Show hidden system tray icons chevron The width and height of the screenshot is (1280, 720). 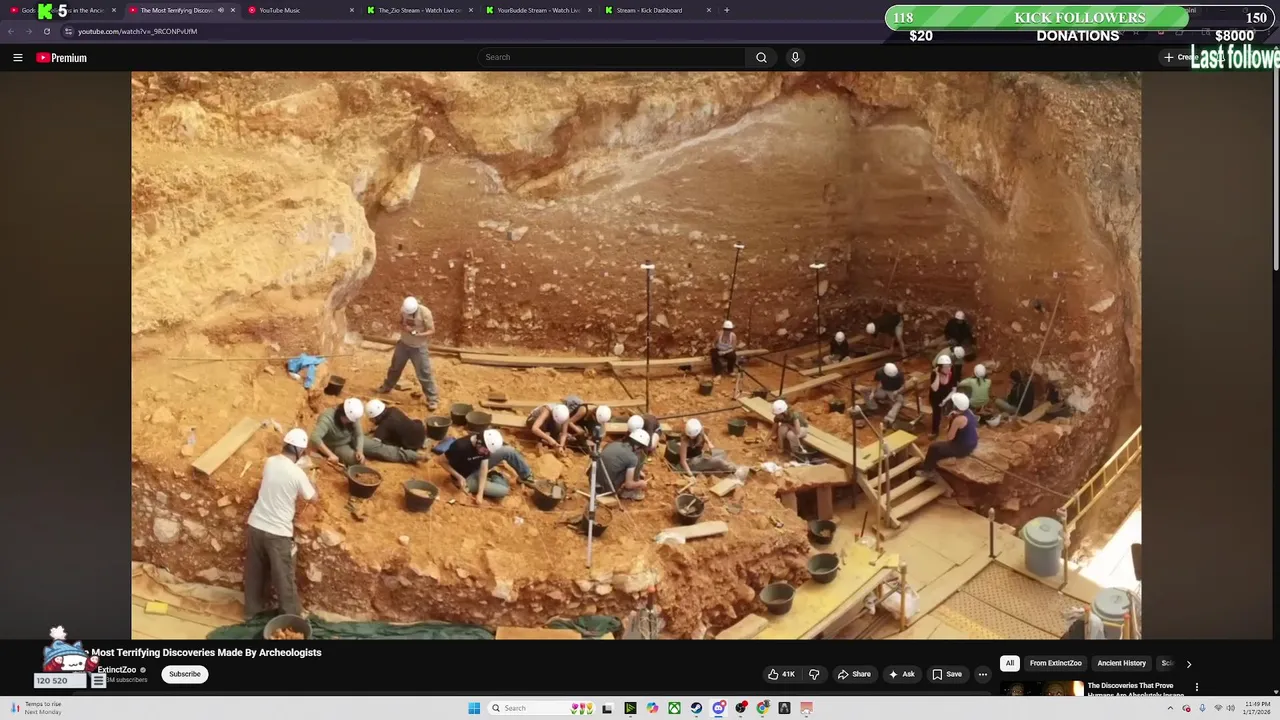1170,708
